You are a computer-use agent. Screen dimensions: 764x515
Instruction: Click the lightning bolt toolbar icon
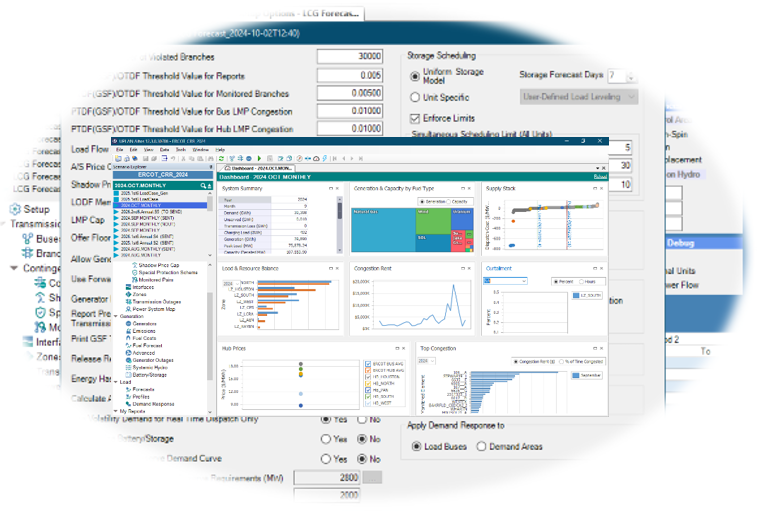point(325,158)
